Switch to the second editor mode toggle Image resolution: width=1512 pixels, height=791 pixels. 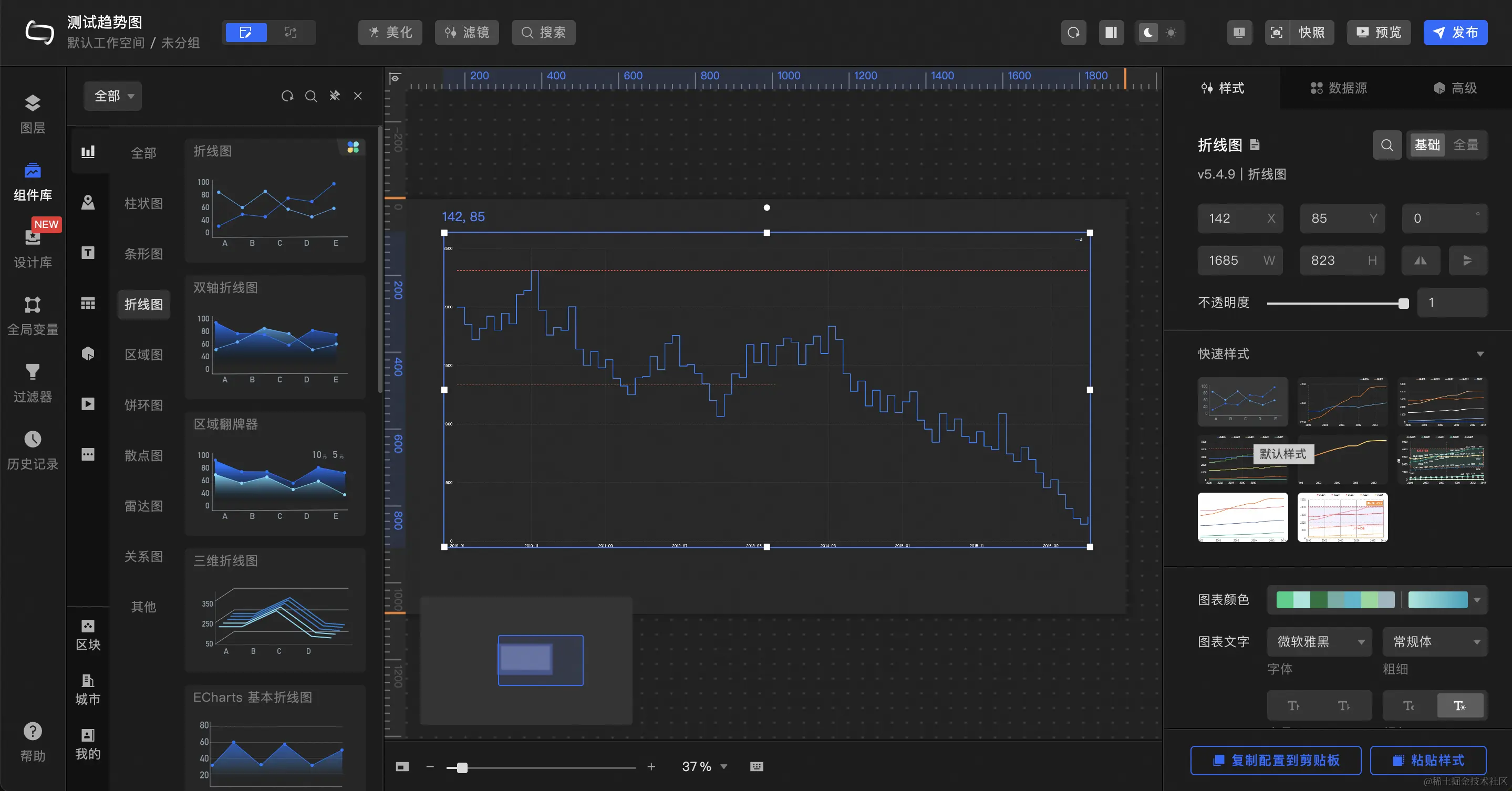tap(291, 32)
